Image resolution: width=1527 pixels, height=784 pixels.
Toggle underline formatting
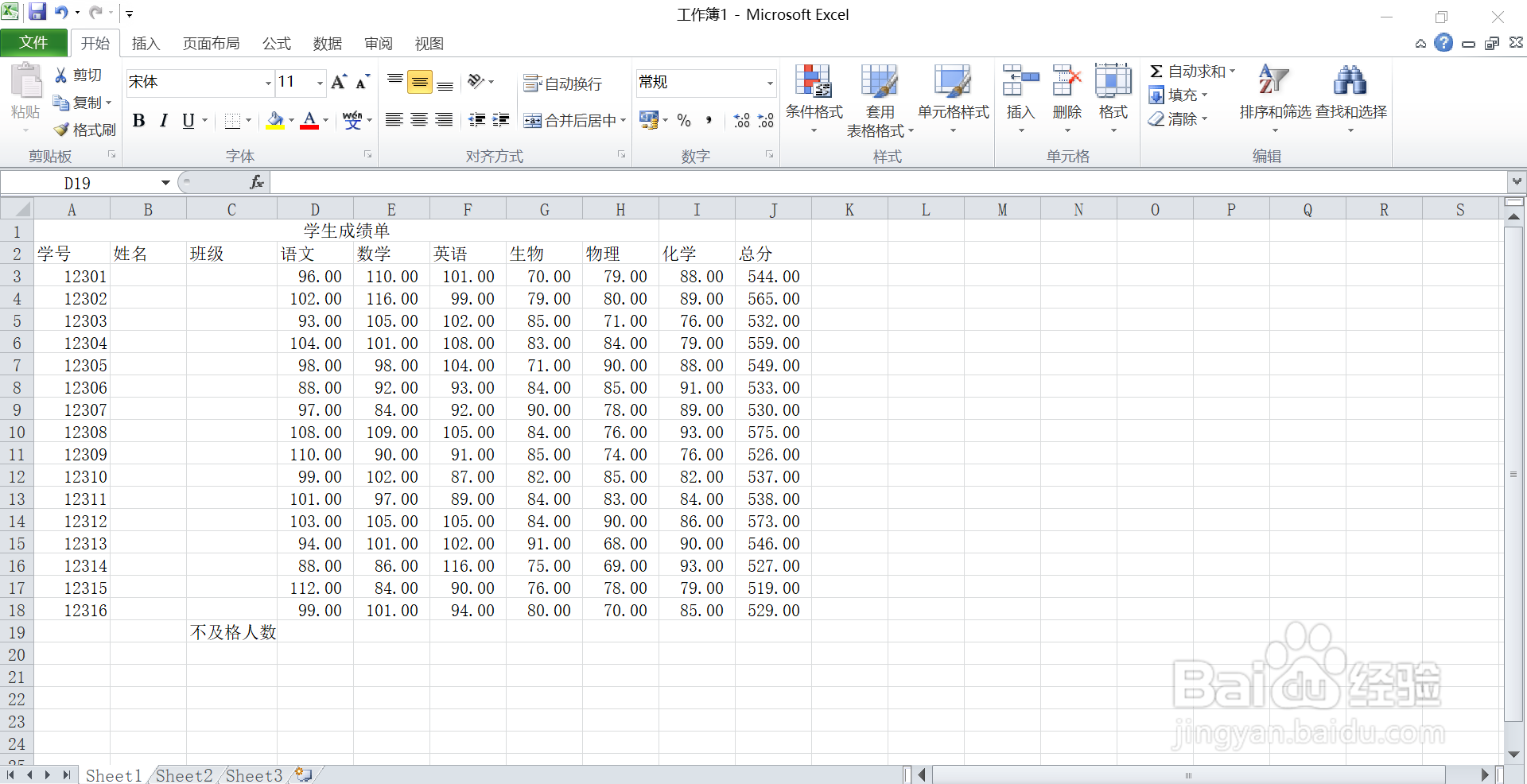tap(188, 120)
